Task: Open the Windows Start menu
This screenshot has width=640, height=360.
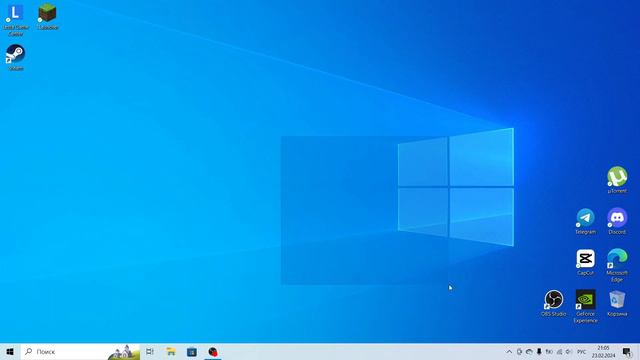Action: coord(10,351)
